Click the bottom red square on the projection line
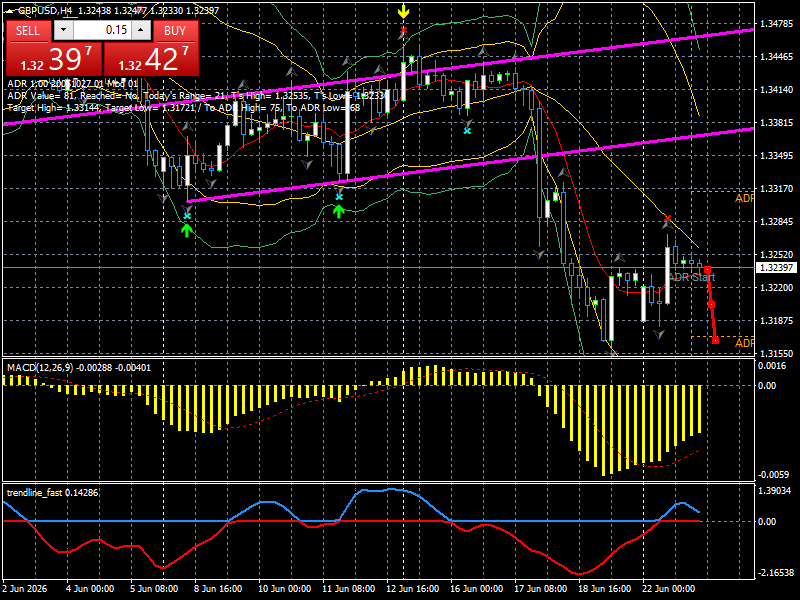This screenshot has height=600, width=800. point(715,340)
